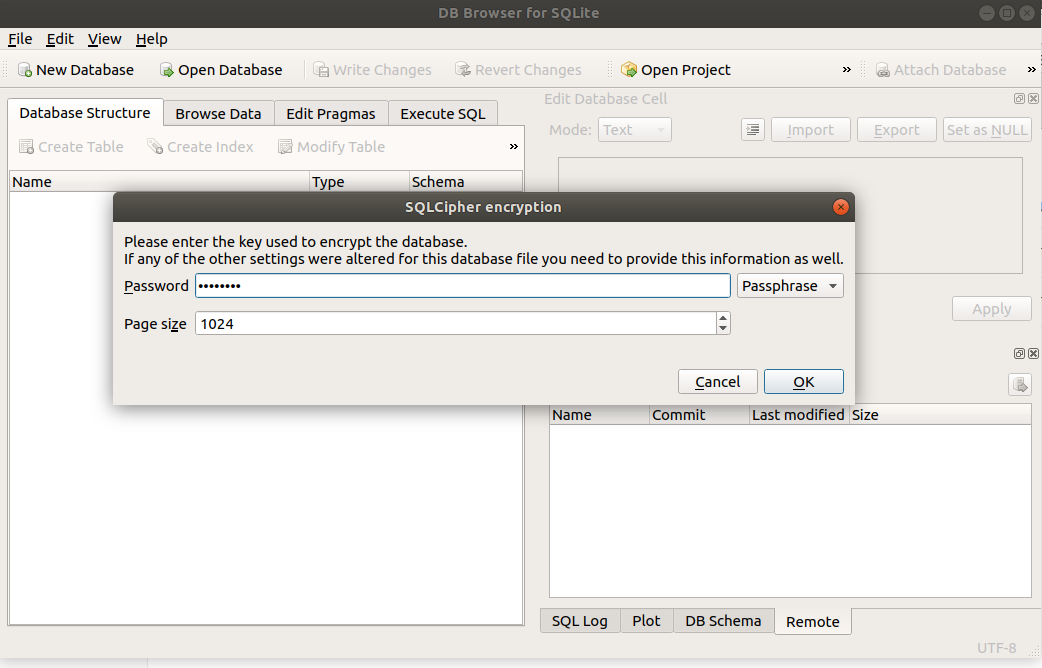Expand structure toolbar overflow after Modify Table
The height and width of the screenshot is (668, 1042).
click(514, 146)
